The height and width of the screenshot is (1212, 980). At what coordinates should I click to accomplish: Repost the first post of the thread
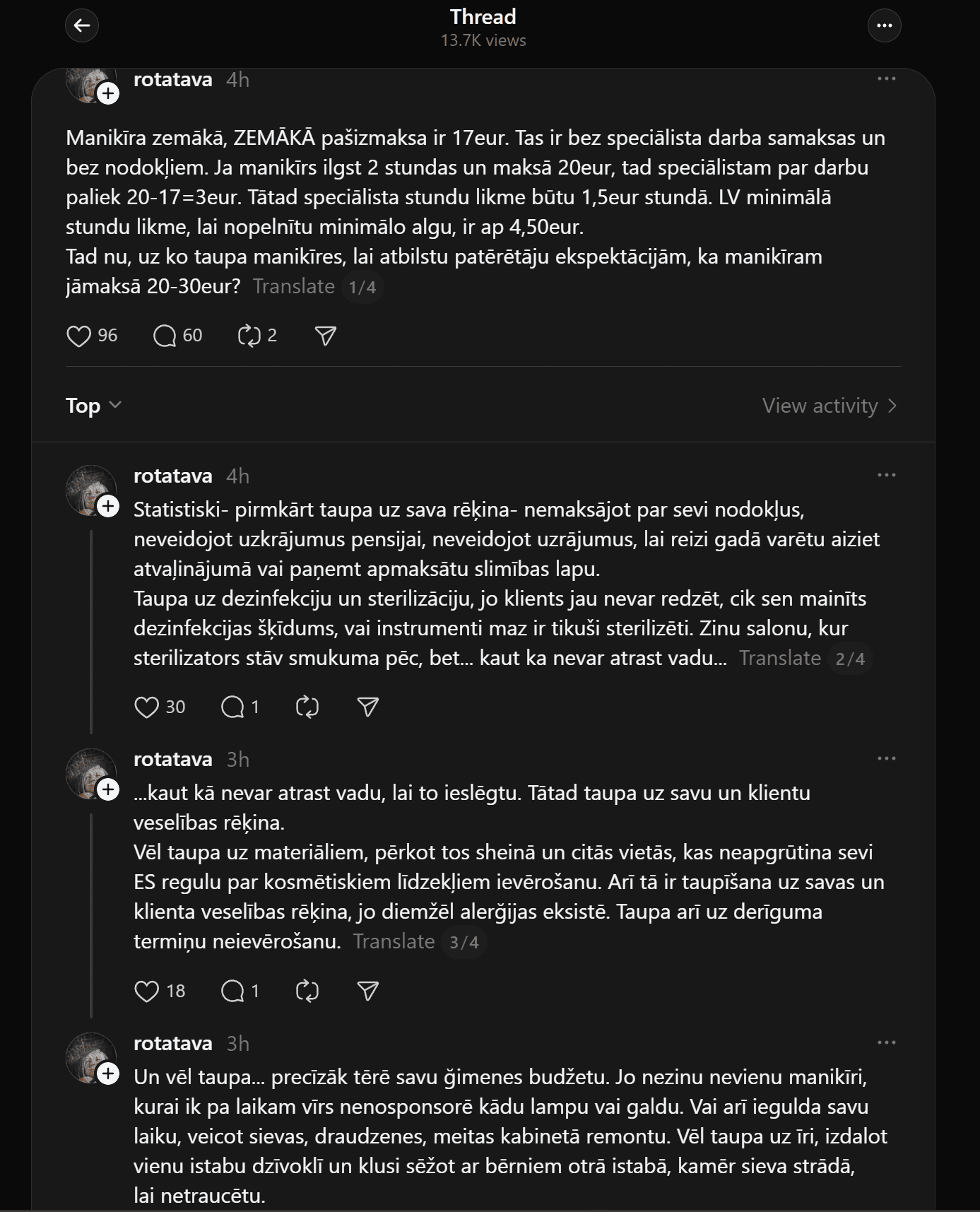(249, 336)
